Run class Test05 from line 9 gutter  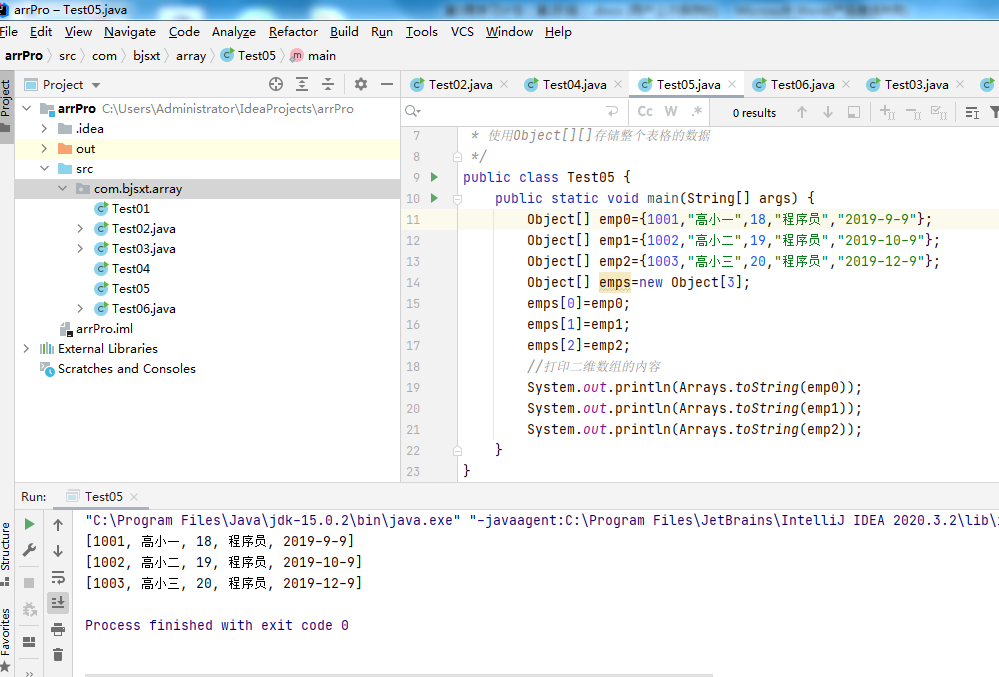click(x=435, y=177)
